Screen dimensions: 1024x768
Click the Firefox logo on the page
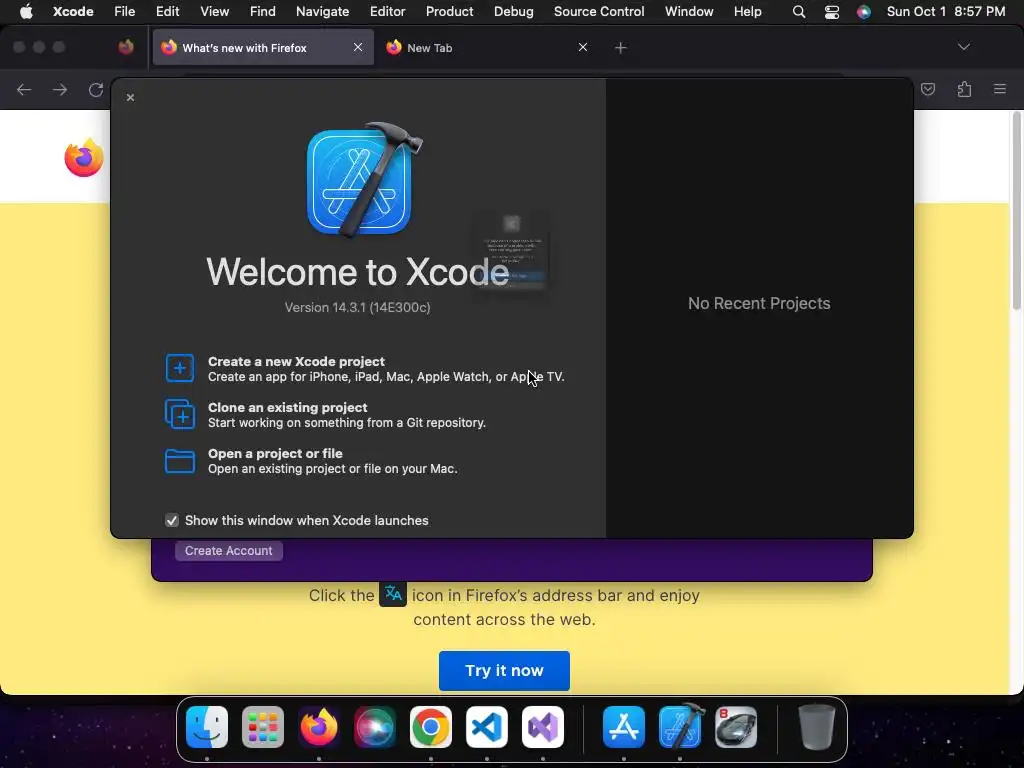[84, 157]
